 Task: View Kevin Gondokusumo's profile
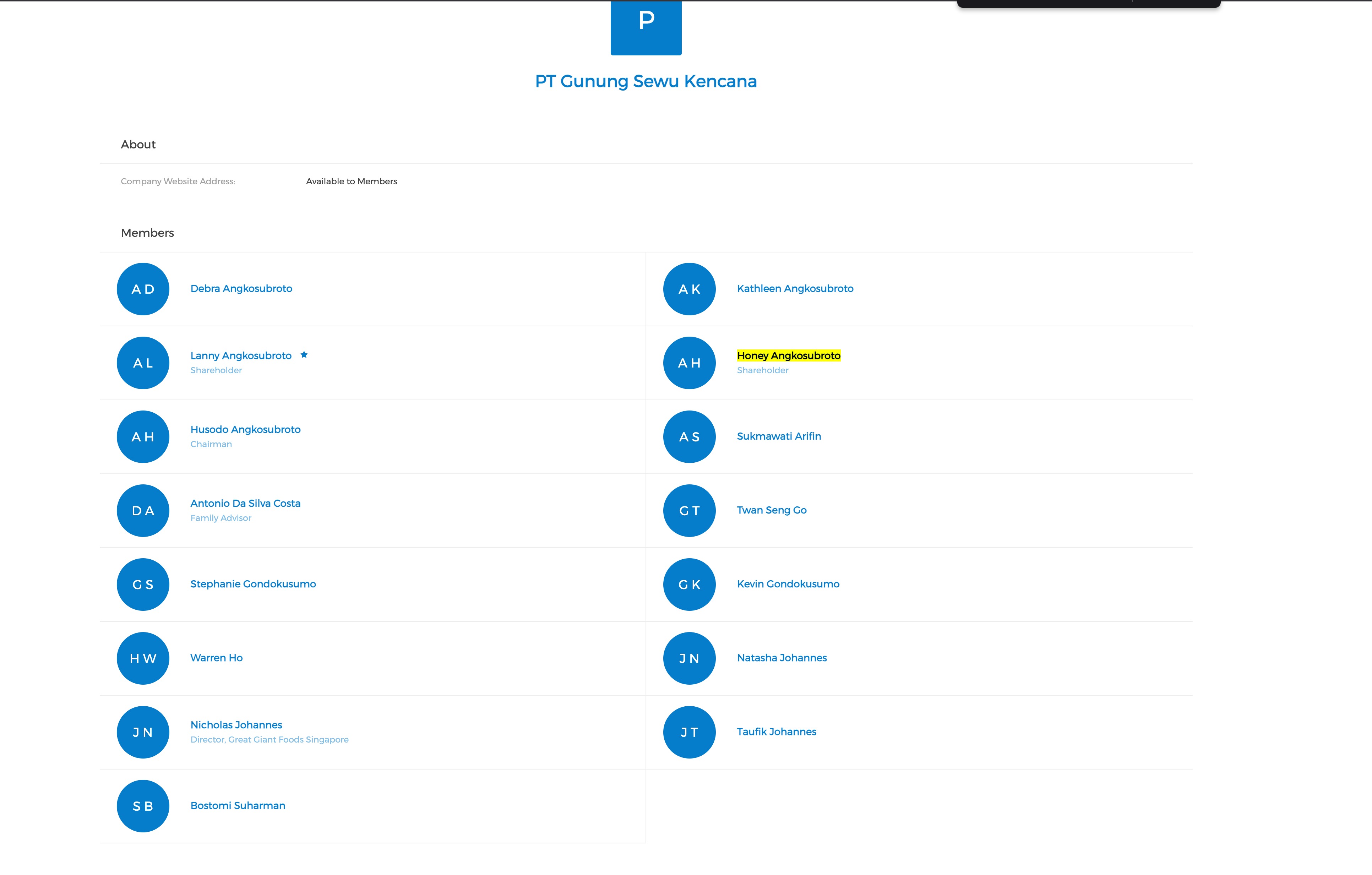[788, 584]
